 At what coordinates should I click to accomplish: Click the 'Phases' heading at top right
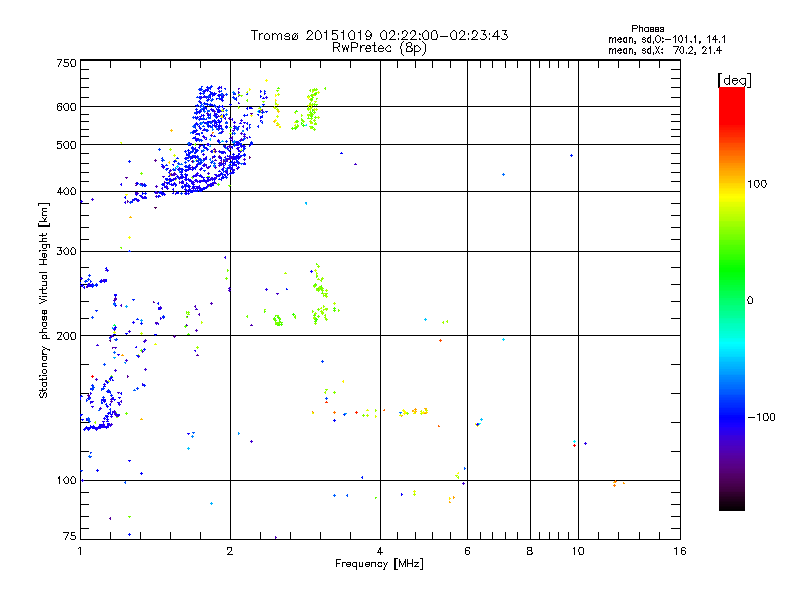pyautogui.click(x=647, y=29)
